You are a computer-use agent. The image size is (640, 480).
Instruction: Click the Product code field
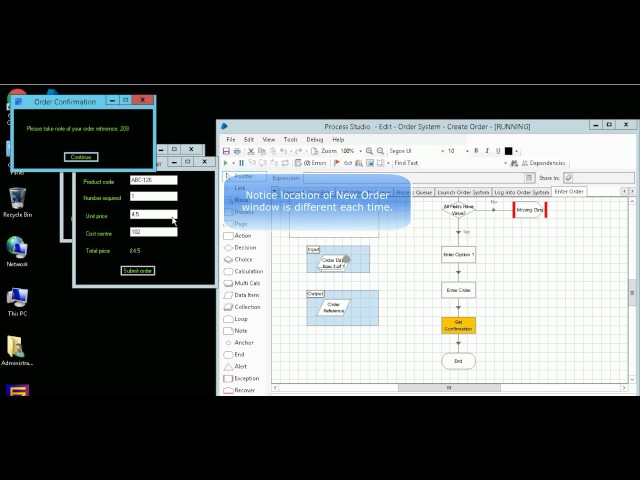pyautogui.click(x=153, y=180)
